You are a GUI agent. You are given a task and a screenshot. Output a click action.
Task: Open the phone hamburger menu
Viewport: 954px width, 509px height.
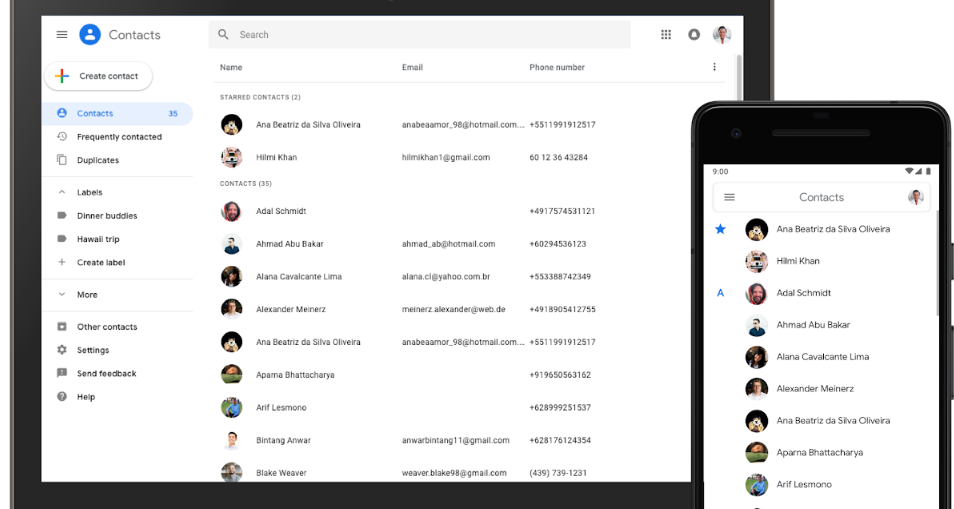729,197
